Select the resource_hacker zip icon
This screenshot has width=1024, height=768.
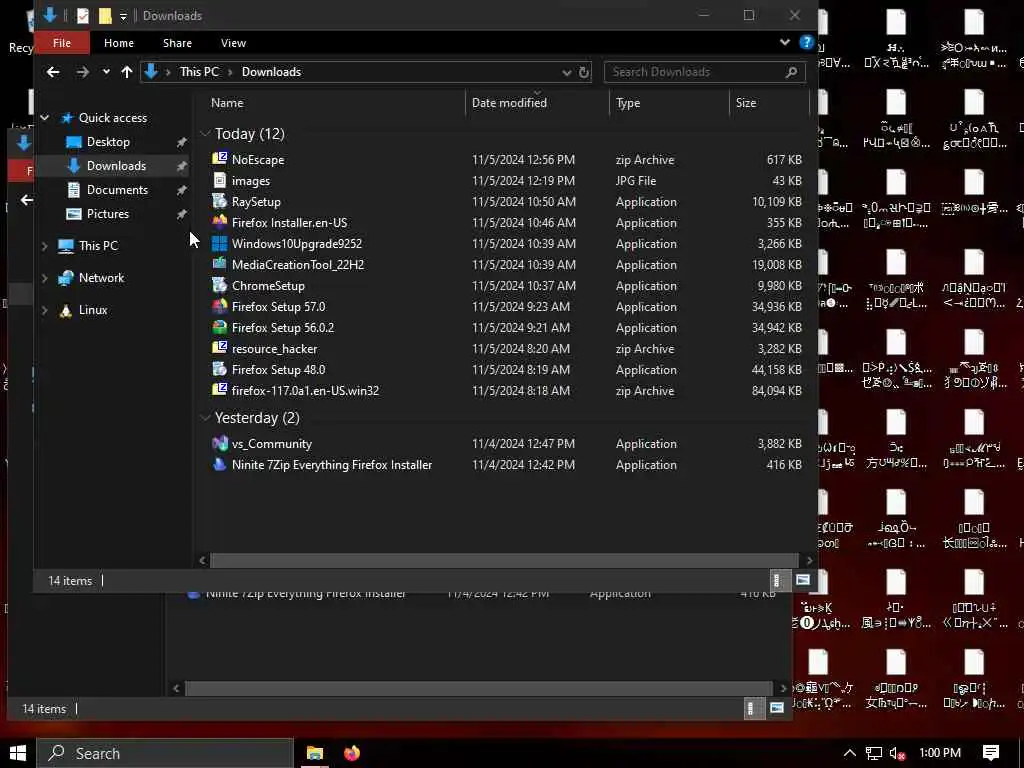point(219,348)
